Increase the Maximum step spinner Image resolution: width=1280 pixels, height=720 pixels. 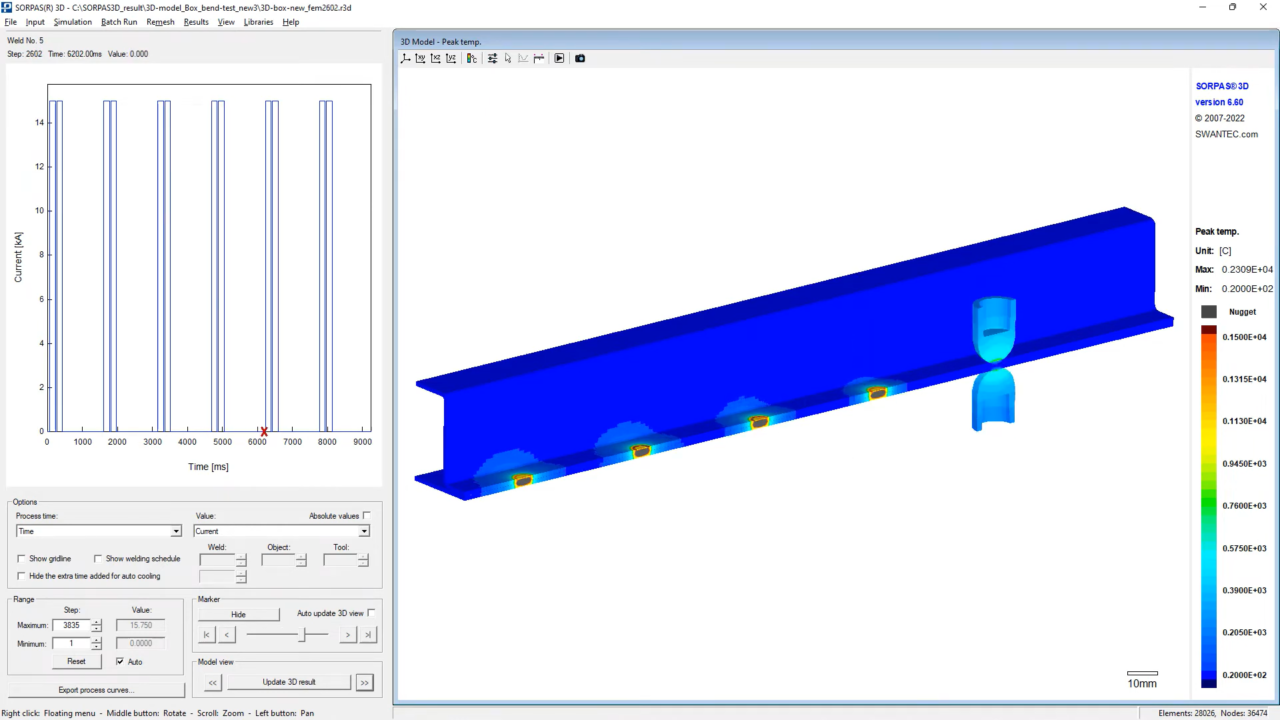(96, 622)
